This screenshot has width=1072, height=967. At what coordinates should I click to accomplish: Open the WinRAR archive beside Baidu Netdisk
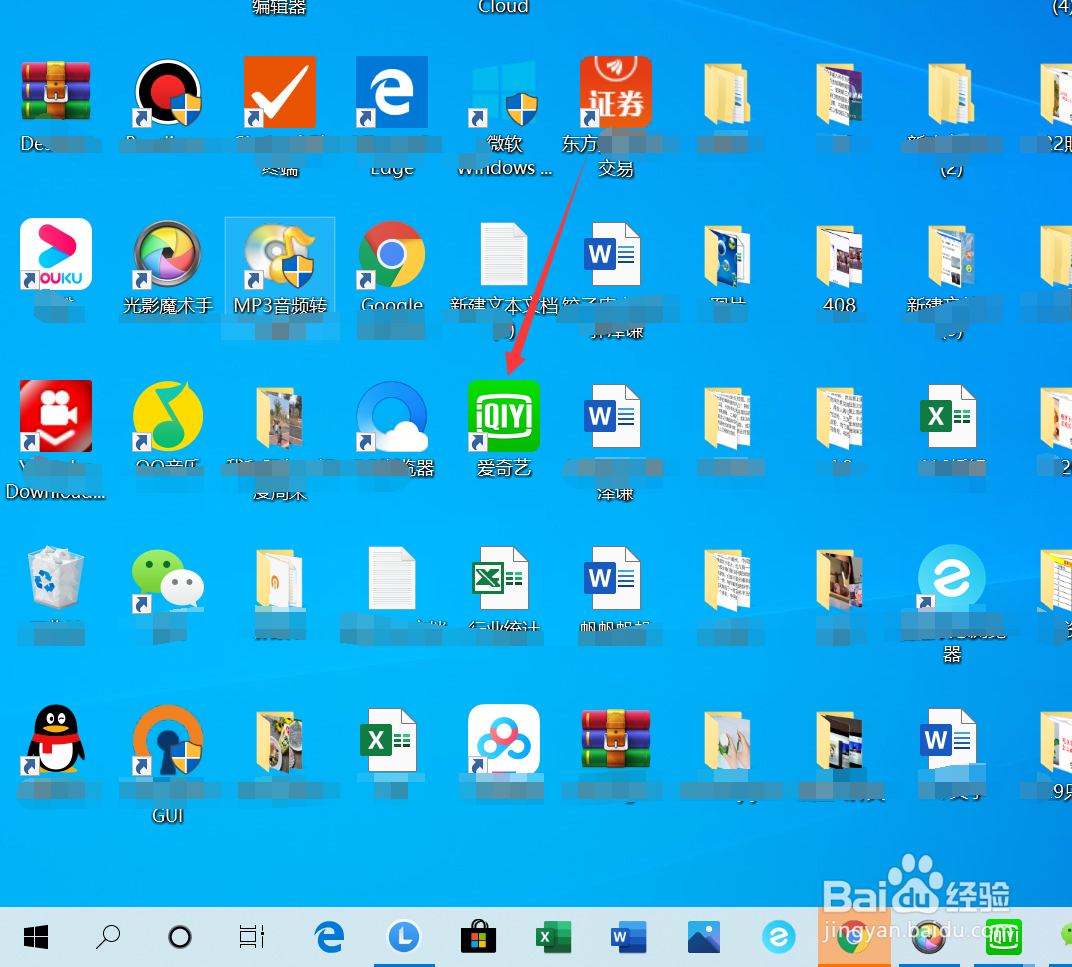coord(615,739)
